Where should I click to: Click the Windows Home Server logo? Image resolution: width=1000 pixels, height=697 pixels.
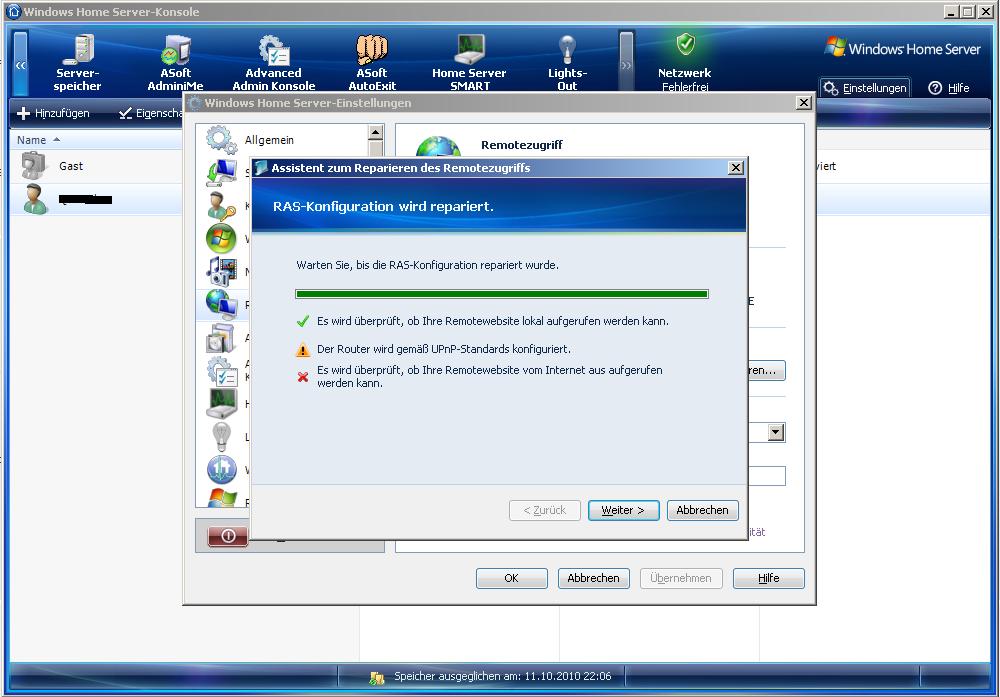point(902,48)
